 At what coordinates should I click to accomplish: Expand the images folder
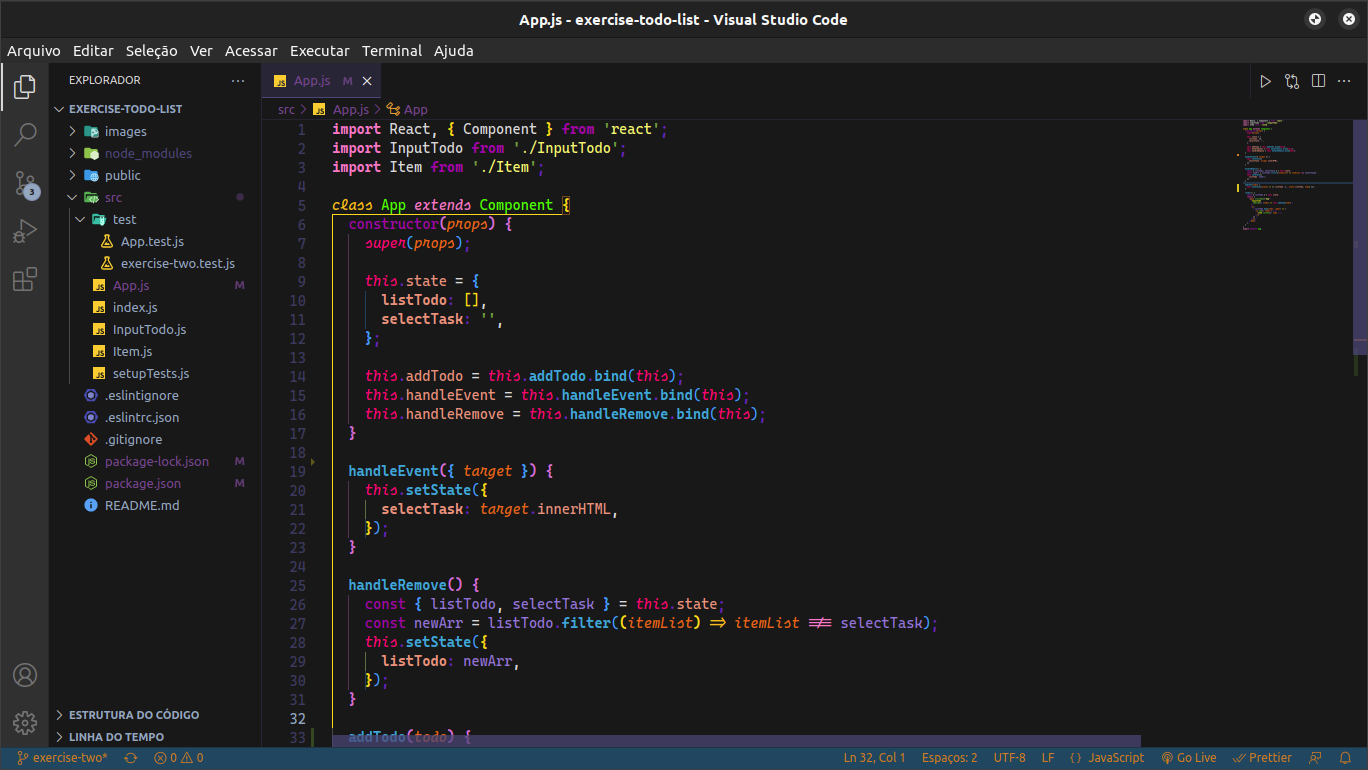[153, 131]
